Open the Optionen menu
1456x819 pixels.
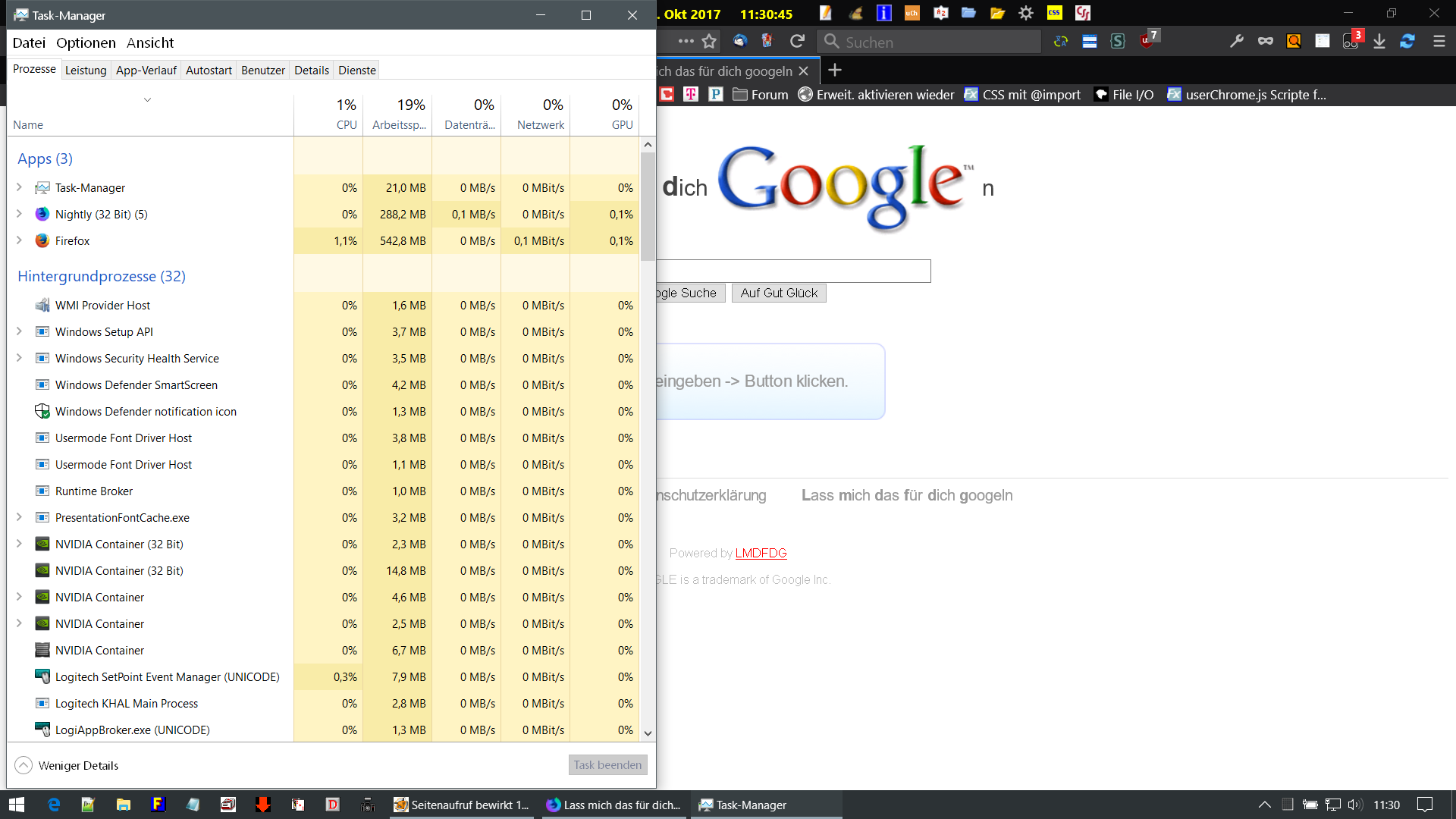(86, 43)
